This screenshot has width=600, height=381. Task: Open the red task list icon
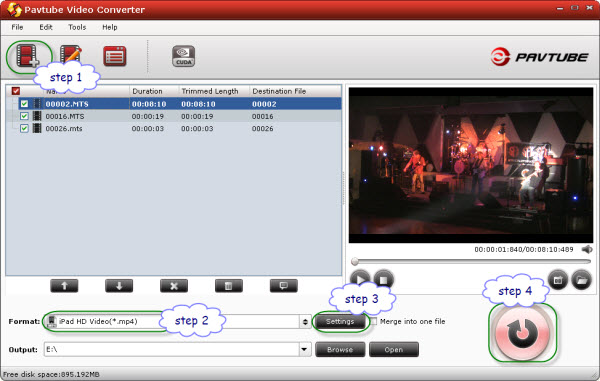pyautogui.click(x=115, y=56)
